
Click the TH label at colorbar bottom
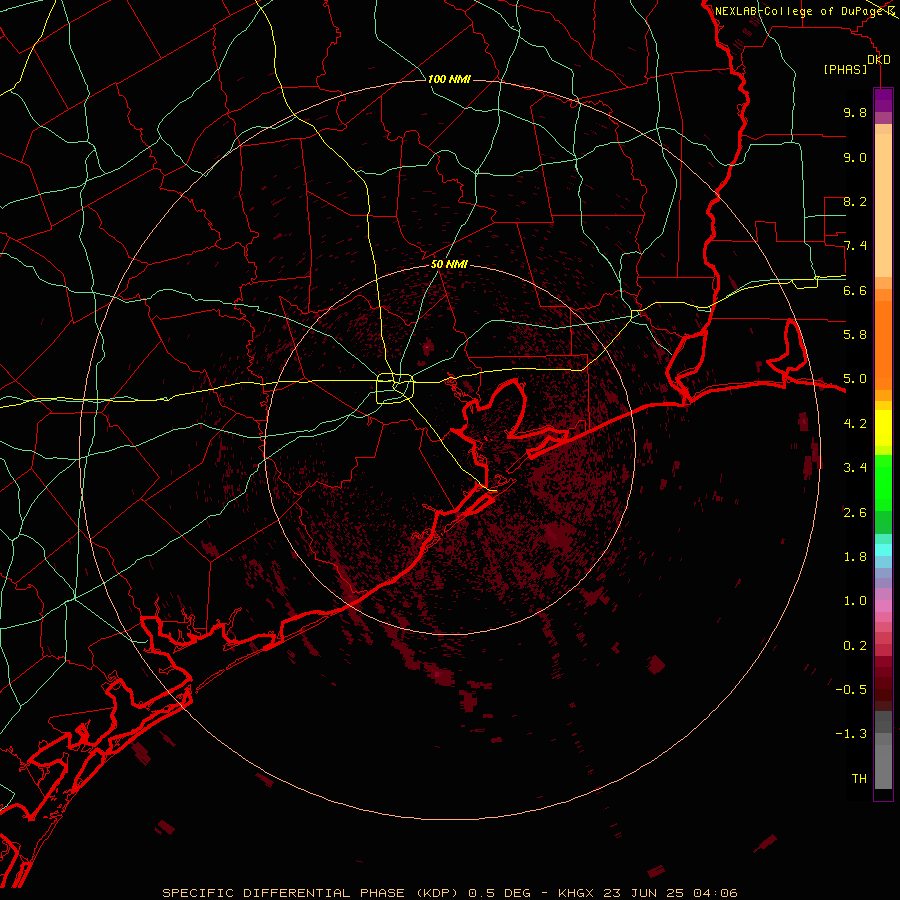(859, 779)
